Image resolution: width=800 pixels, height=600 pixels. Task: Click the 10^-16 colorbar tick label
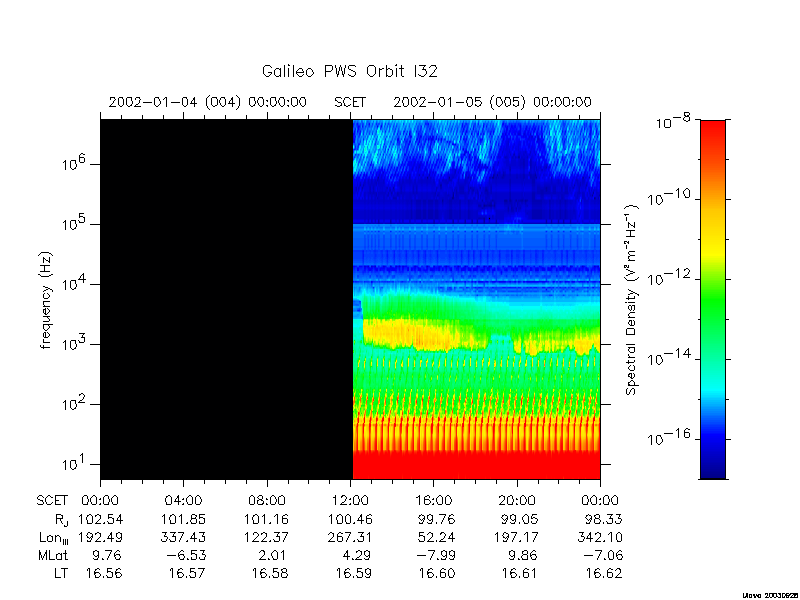point(668,437)
